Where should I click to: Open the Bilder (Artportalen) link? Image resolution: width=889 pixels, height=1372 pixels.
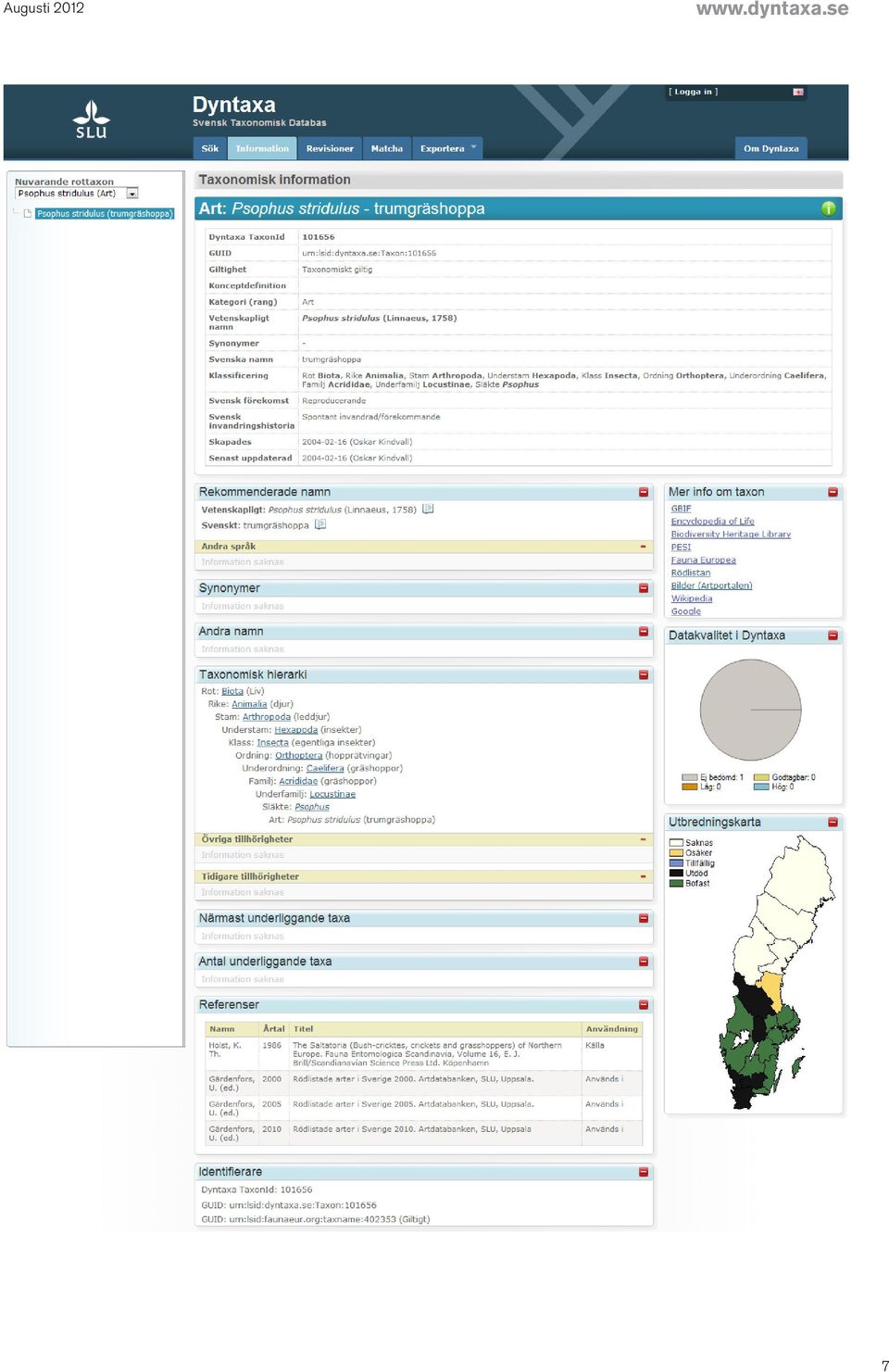(x=711, y=585)
